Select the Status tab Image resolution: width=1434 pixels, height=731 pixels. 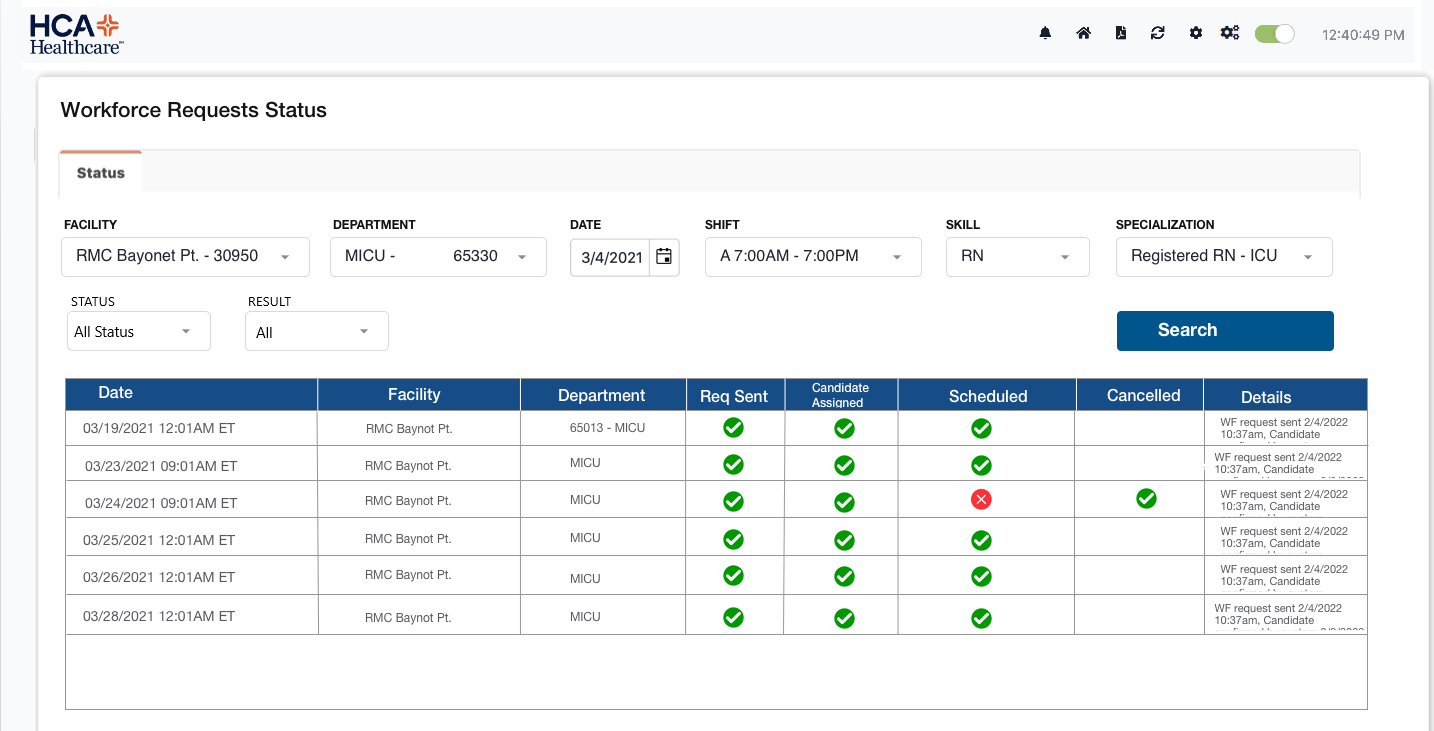coord(101,173)
